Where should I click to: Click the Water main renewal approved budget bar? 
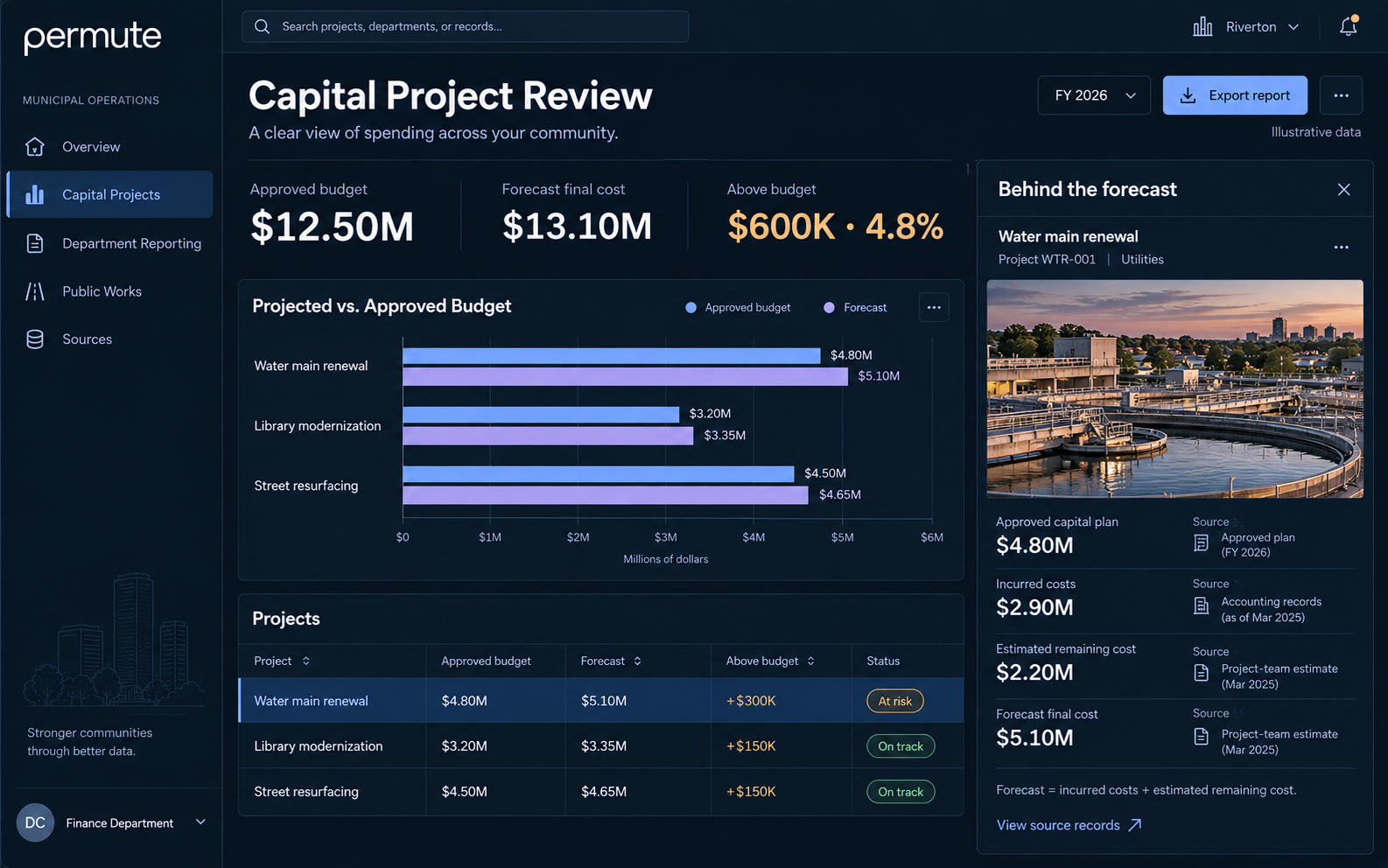coord(612,355)
